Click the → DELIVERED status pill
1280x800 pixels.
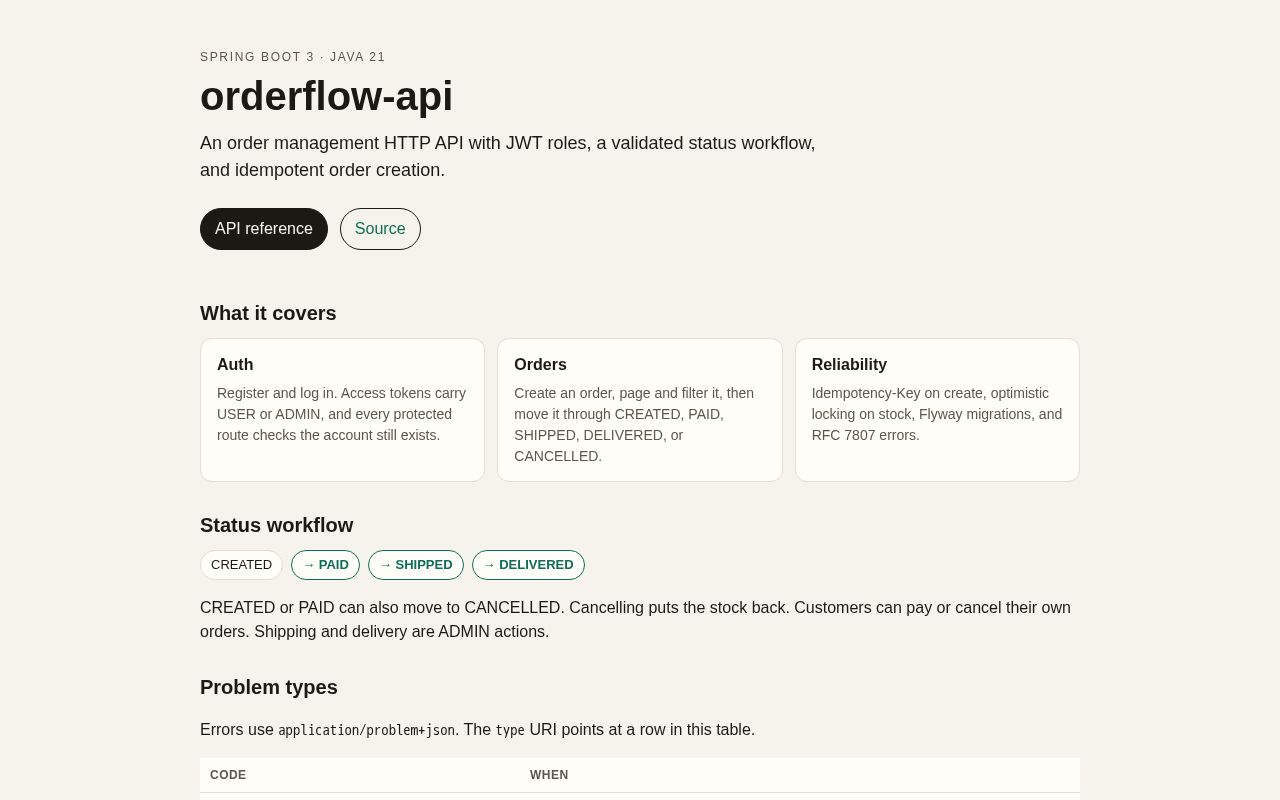click(x=528, y=565)
